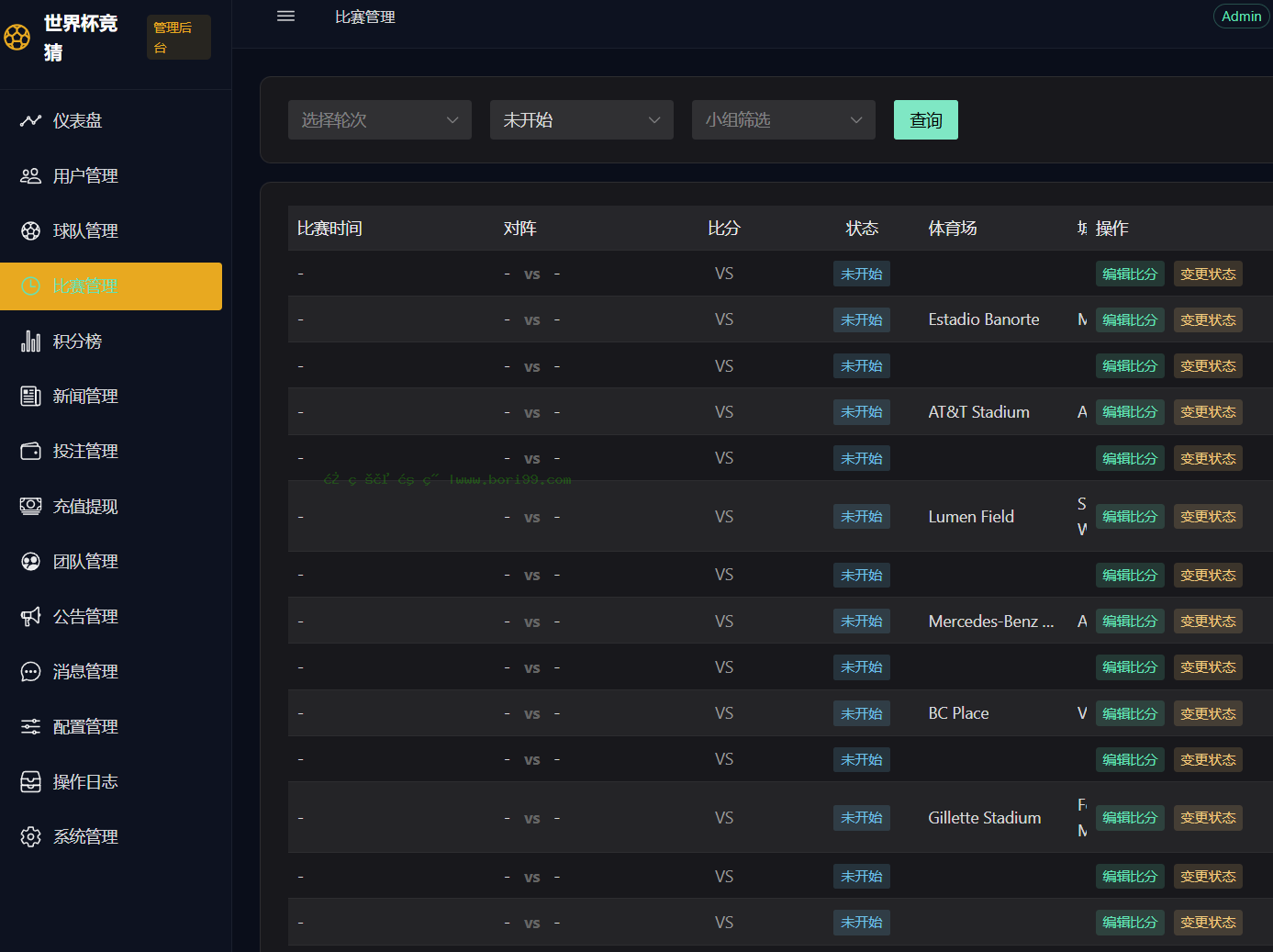The height and width of the screenshot is (952, 1273).
Task: Expand the 未开始 status filter dropdown
Action: coord(582,120)
